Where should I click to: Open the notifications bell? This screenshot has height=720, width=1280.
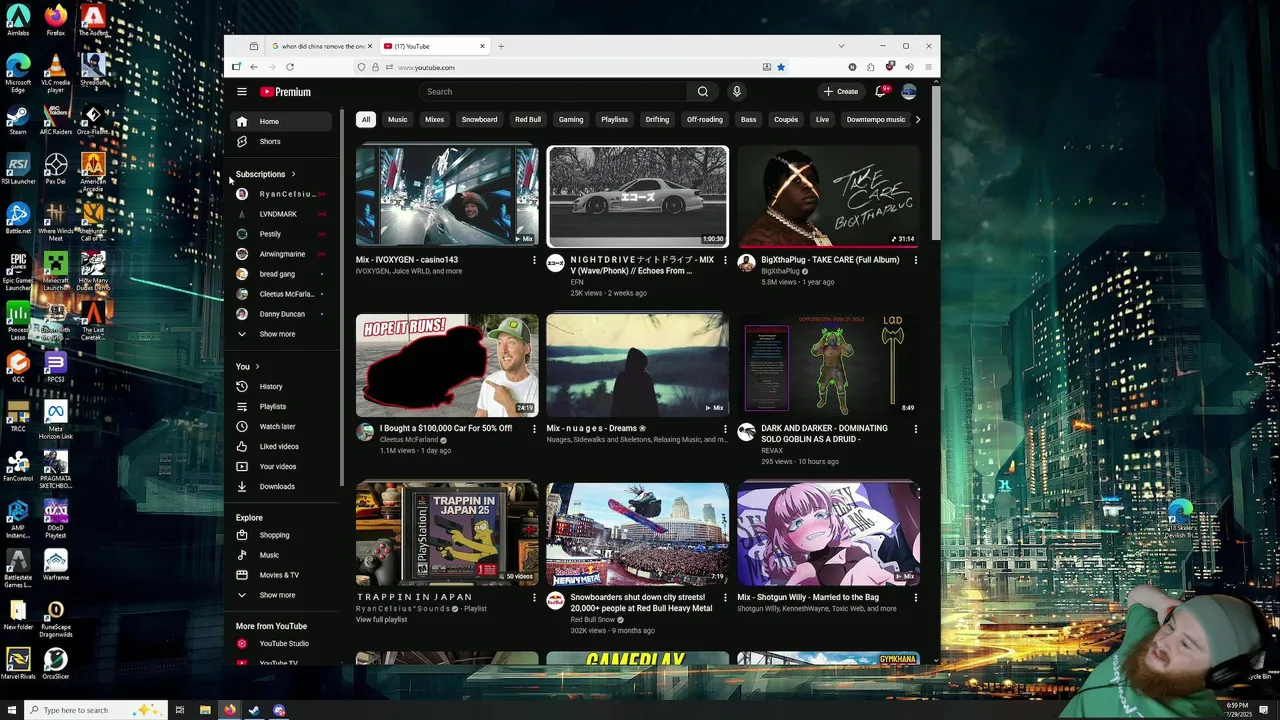tap(880, 92)
